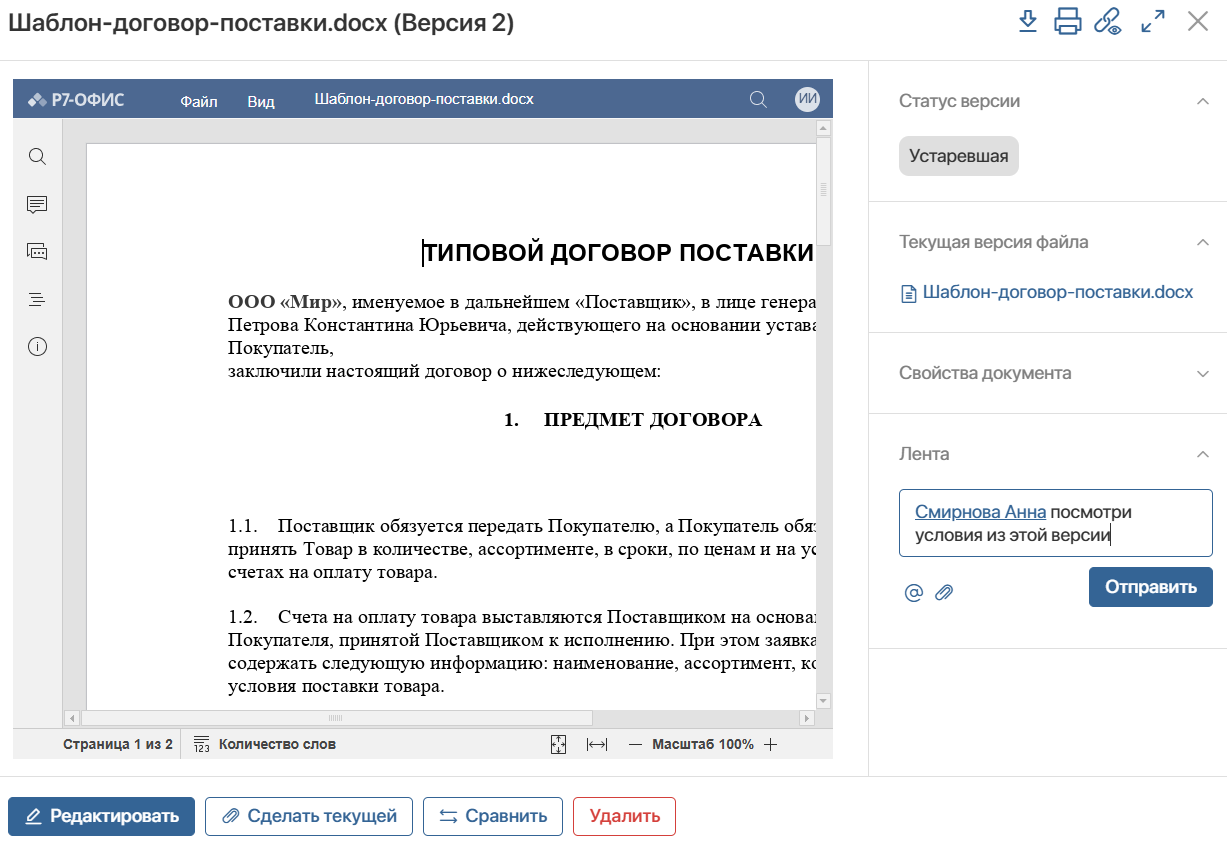This screenshot has width=1227, height=842.
Task: Click the ИИ user avatar
Action: point(808,99)
